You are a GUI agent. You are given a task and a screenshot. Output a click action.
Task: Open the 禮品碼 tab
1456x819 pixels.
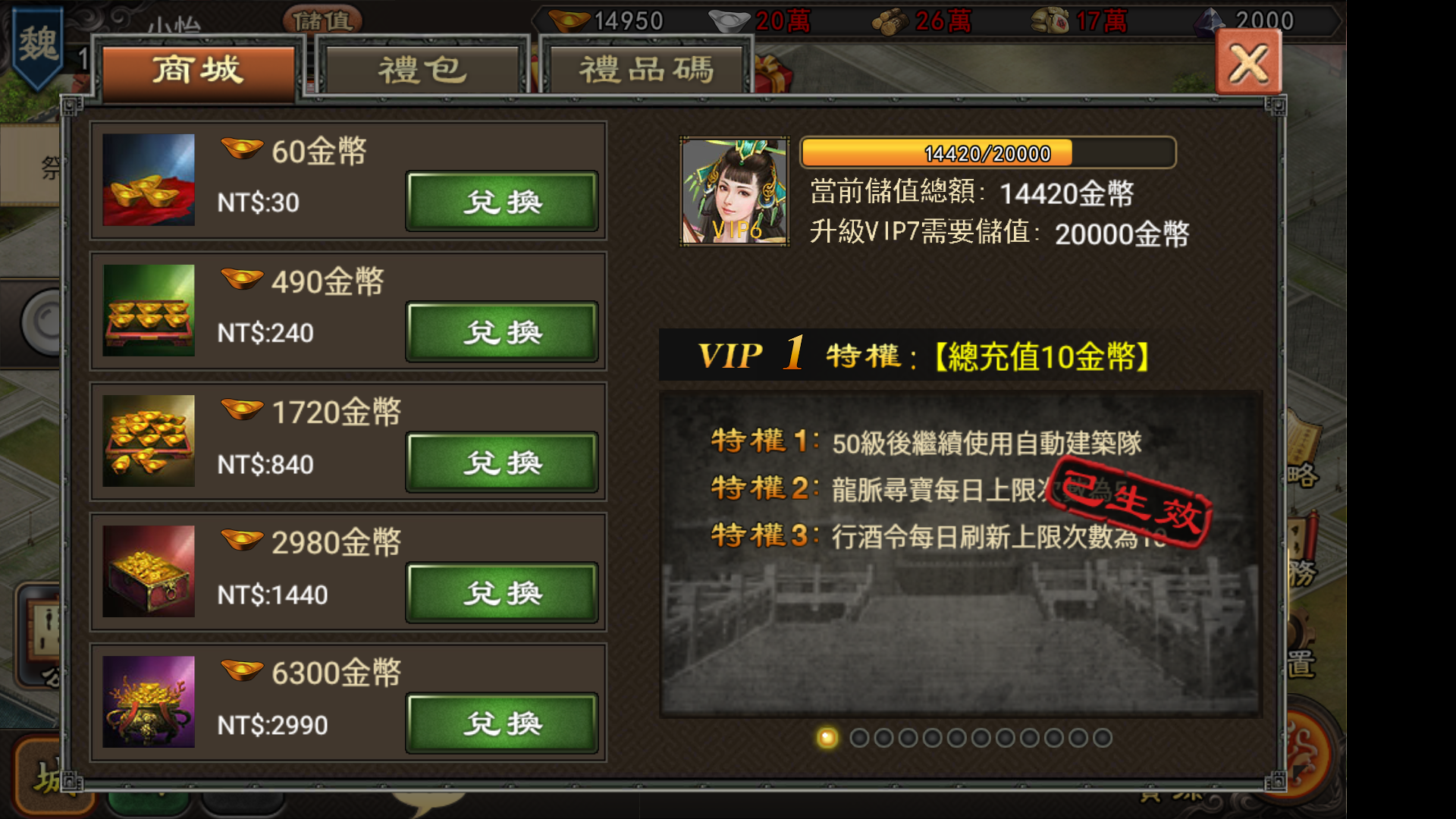pos(646,71)
